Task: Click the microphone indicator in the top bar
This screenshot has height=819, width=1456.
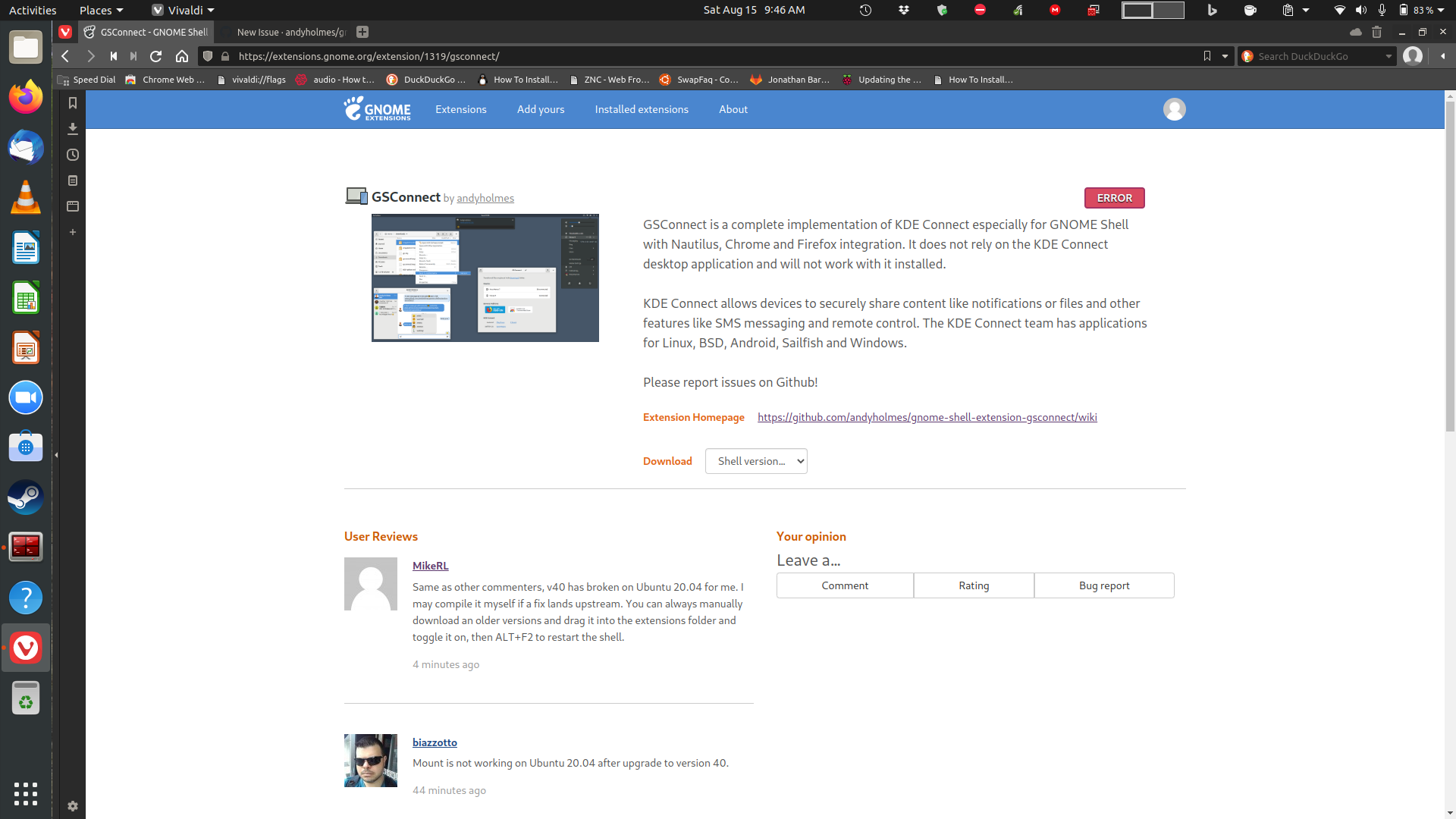Action: point(1382,10)
